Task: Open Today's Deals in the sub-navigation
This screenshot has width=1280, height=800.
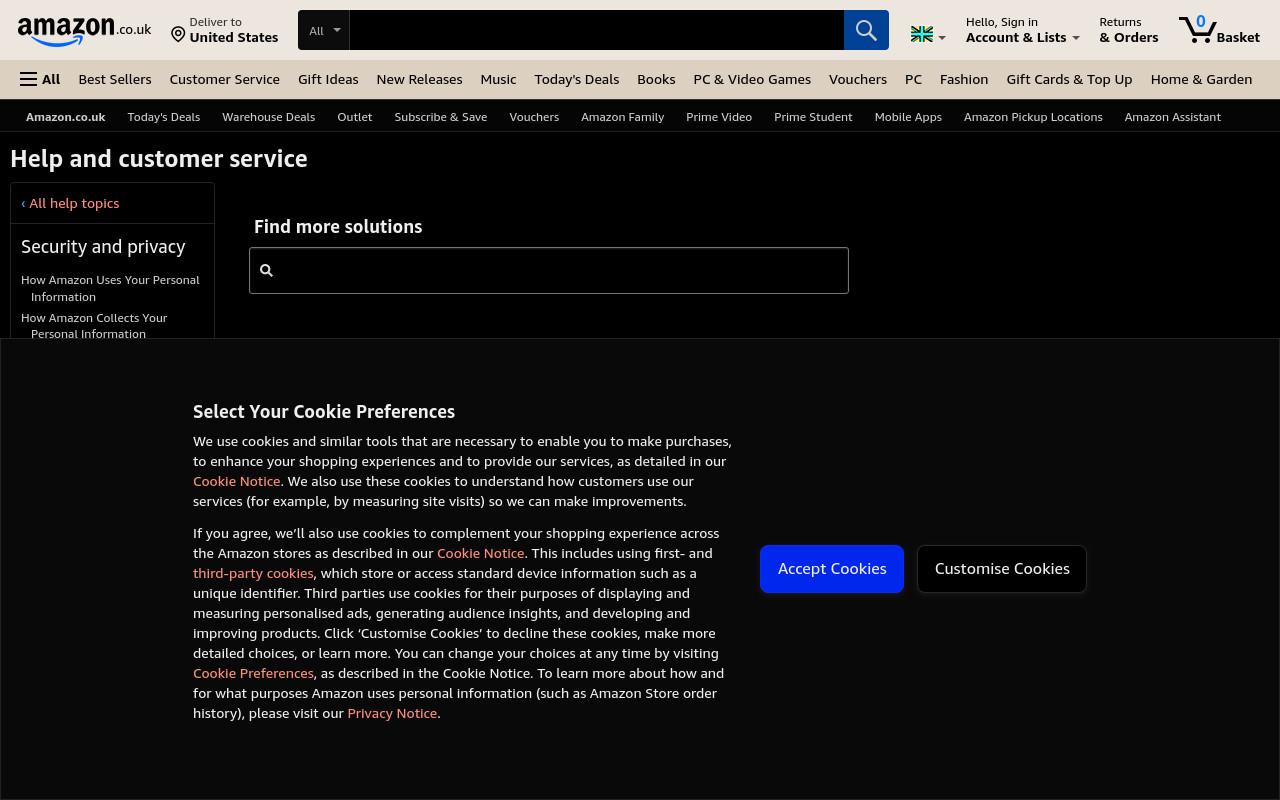Action: [x=164, y=117]
